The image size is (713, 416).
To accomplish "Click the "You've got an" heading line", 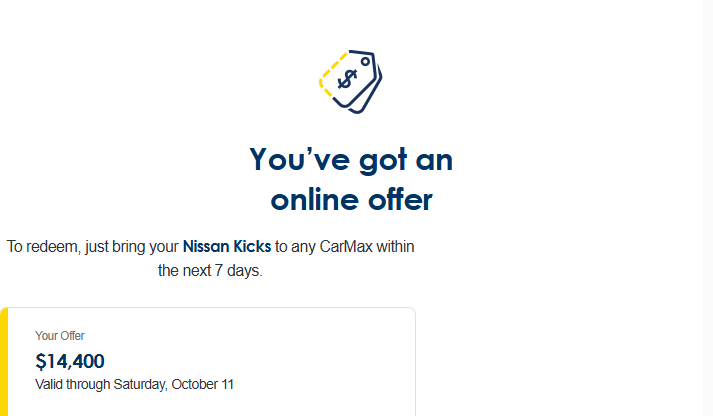I will coord(351,159).
